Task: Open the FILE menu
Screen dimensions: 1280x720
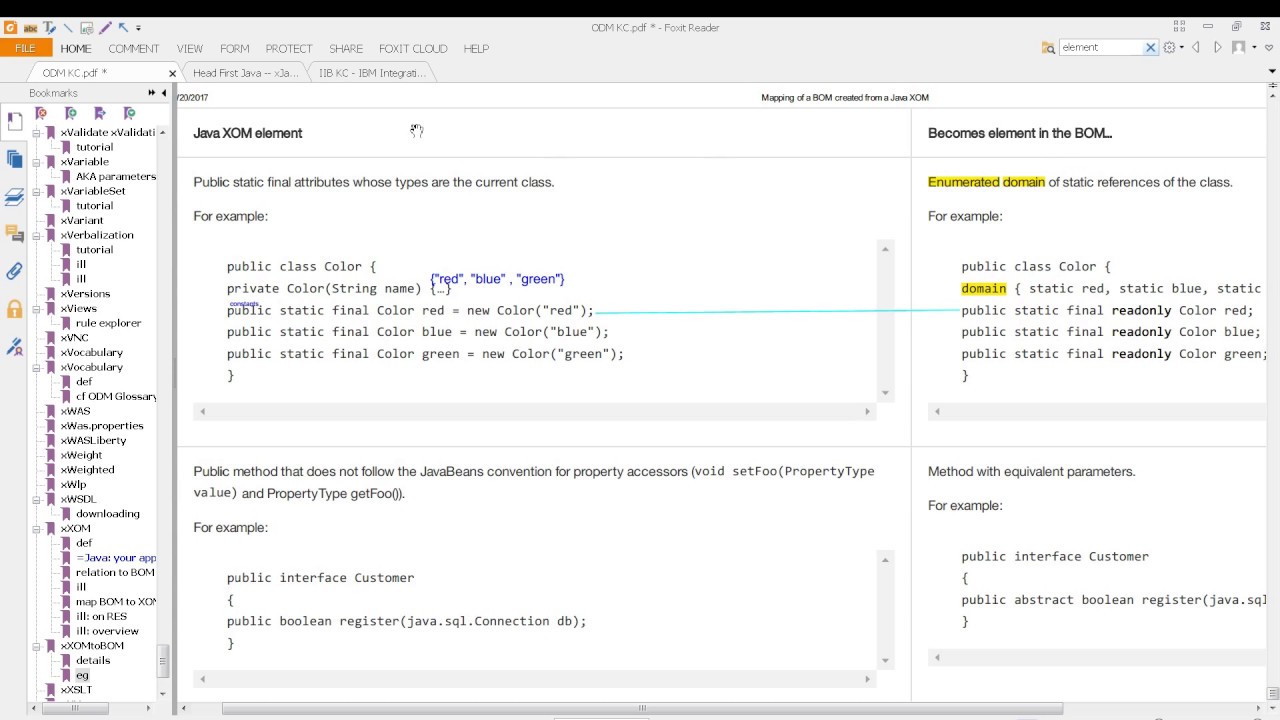Action: click(x=25, y=48)
